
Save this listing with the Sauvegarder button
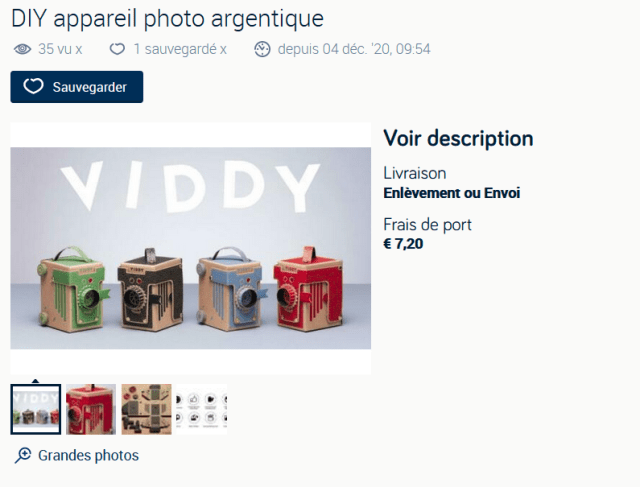click(77, 87)
